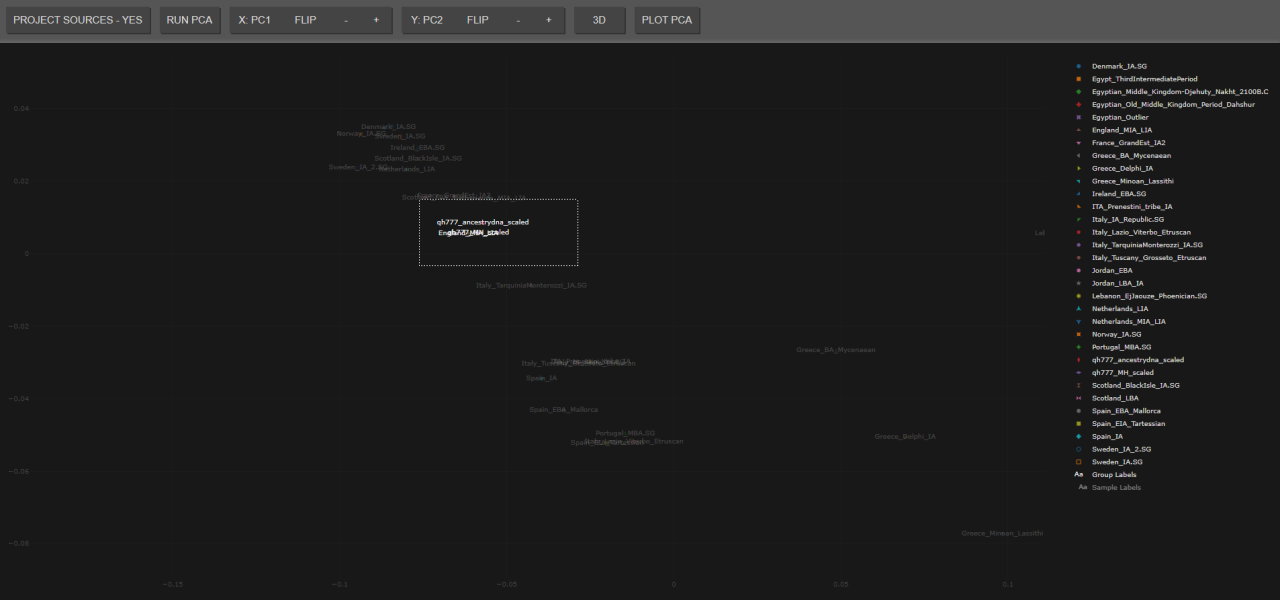1280x600 pixels.
Task: Hide Spain_EIA_Tartessian series in legend
Action: [1128, 424]
